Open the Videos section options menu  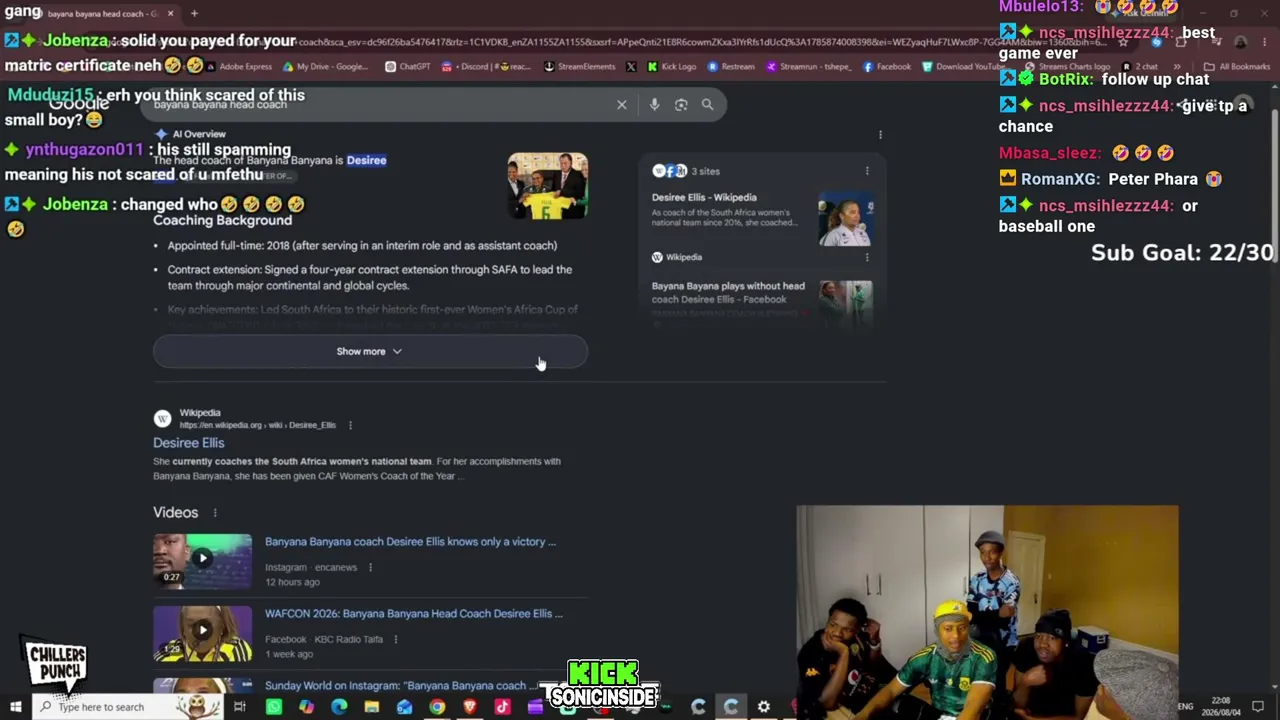214,512
